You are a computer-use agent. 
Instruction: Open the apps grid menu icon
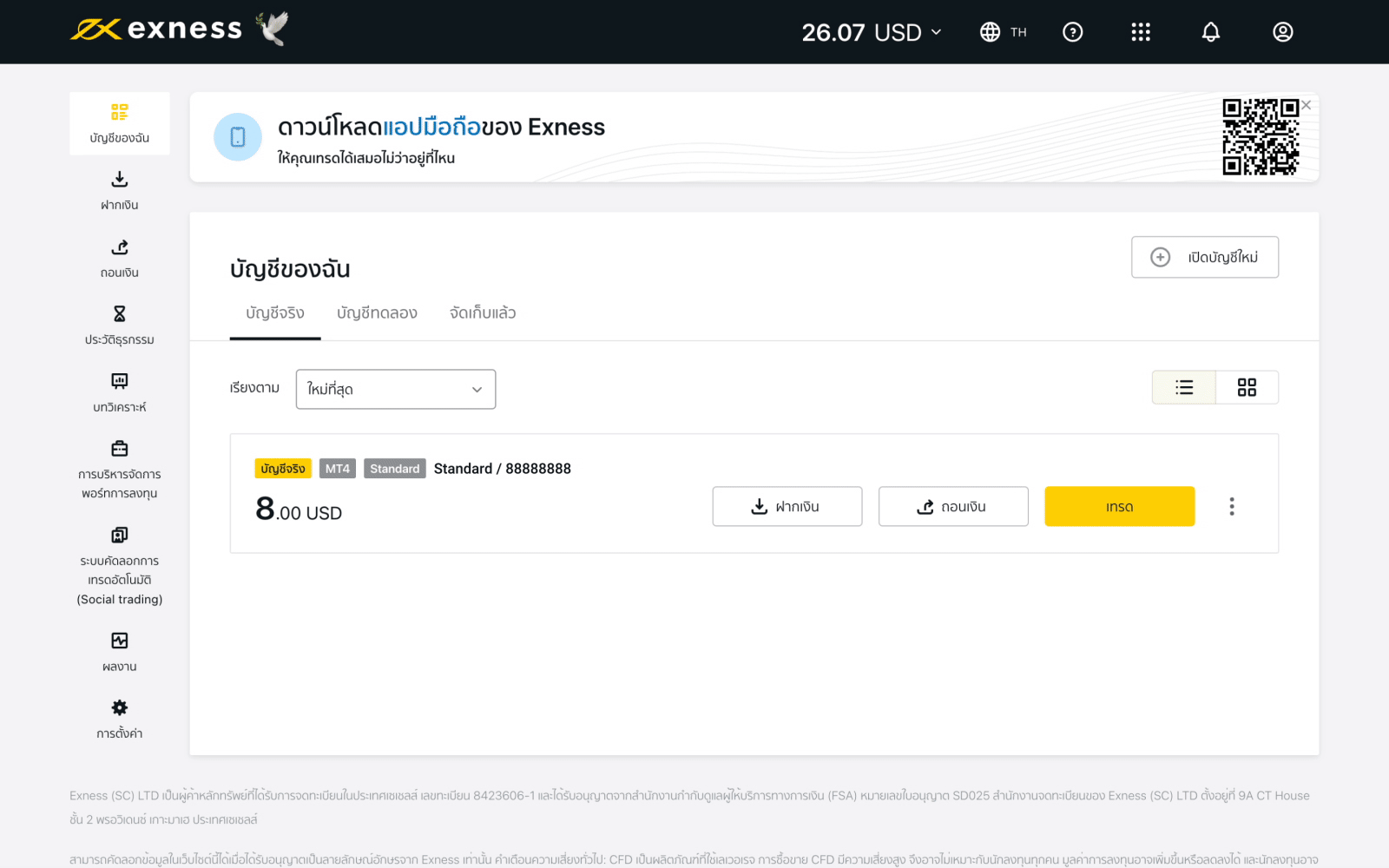(x=1141, y=32)
